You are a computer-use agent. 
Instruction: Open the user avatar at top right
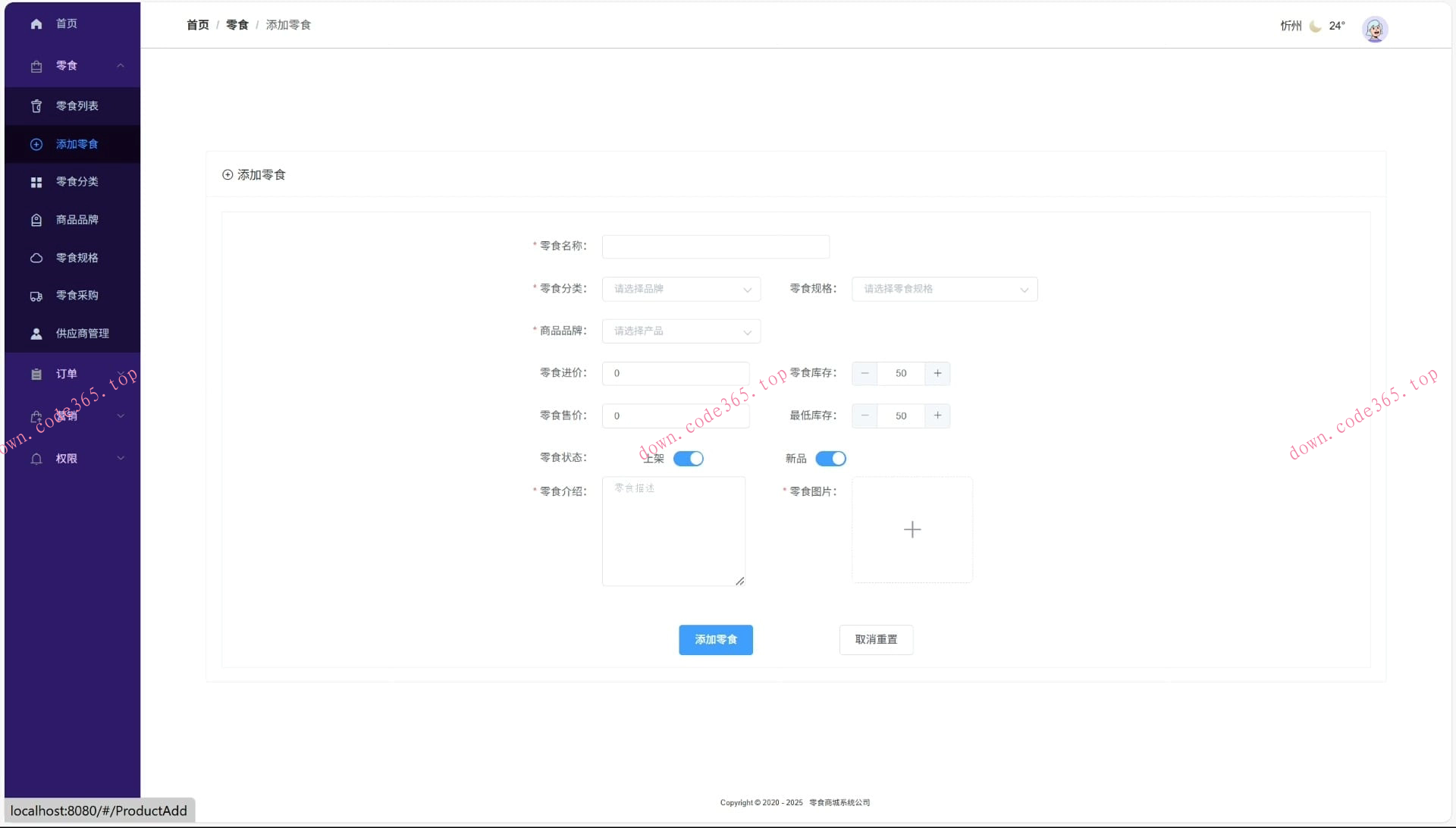(1374, 29)
